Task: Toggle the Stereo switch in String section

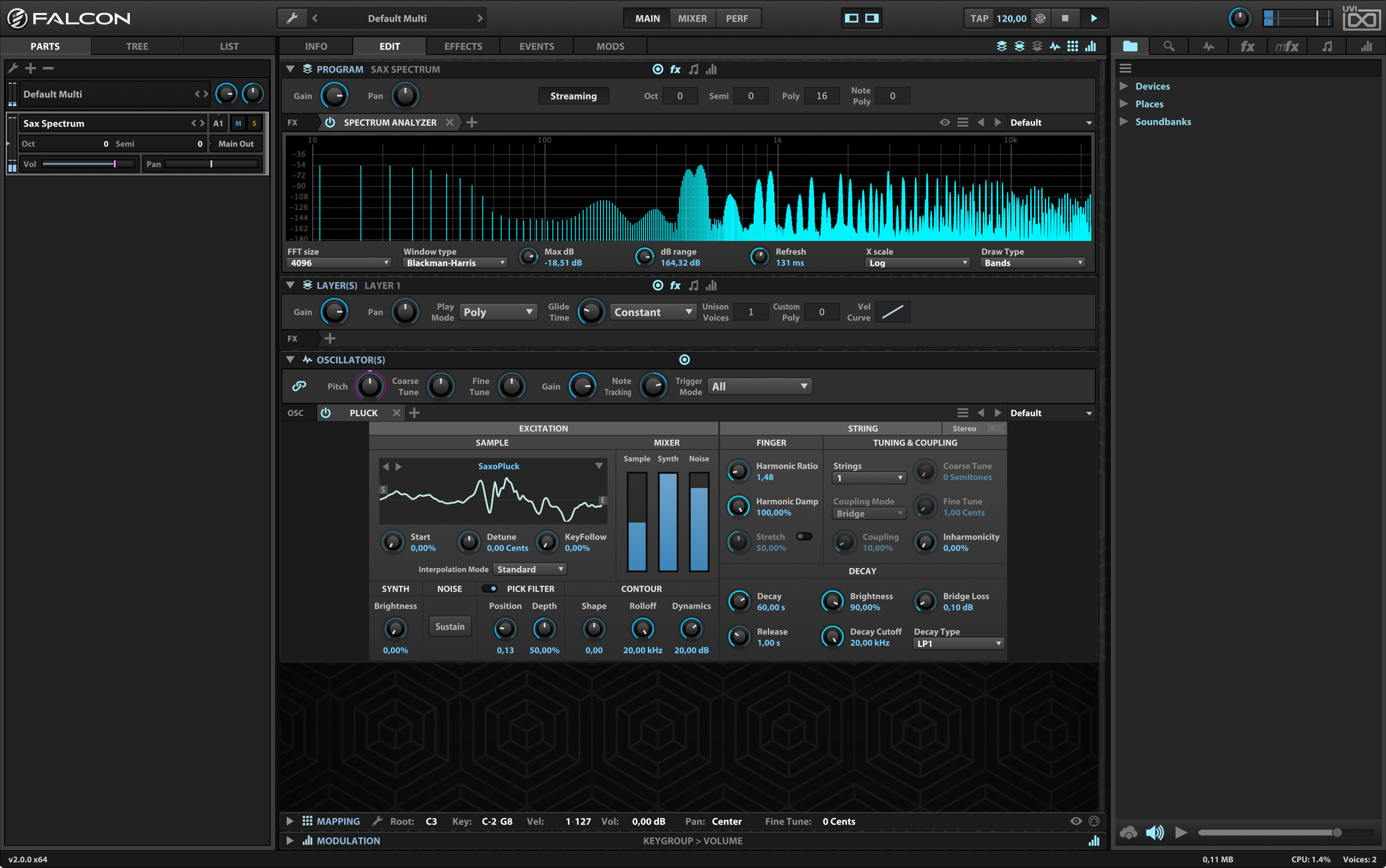Action: pos(996,428)
